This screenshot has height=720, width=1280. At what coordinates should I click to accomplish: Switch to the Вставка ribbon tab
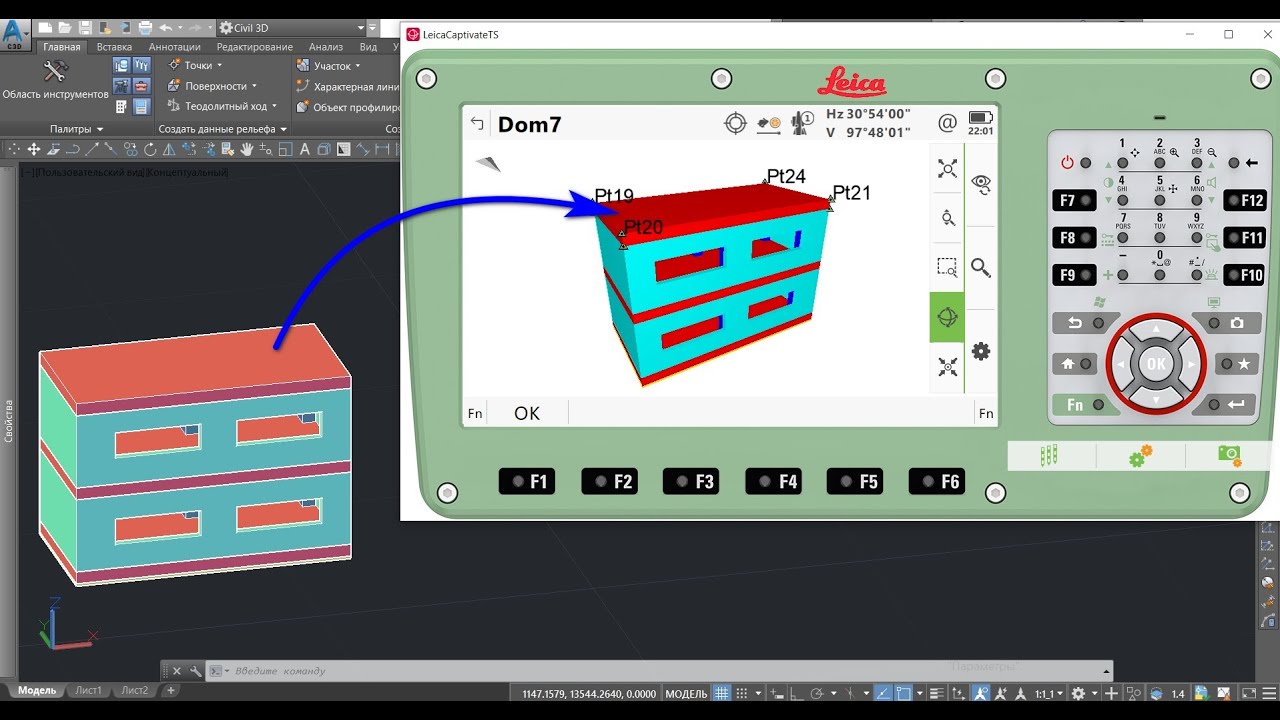[x=114, y=47]
